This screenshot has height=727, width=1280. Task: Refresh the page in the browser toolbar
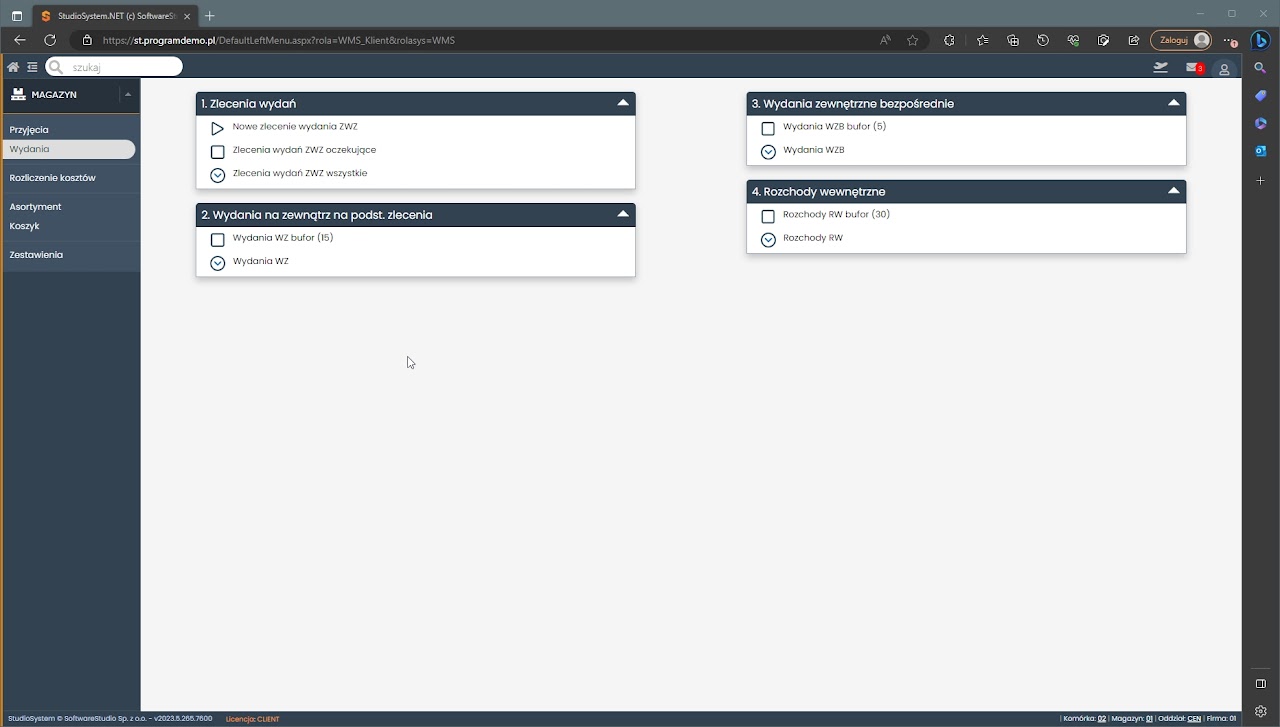pyautogui.click(x=50, y=40)
